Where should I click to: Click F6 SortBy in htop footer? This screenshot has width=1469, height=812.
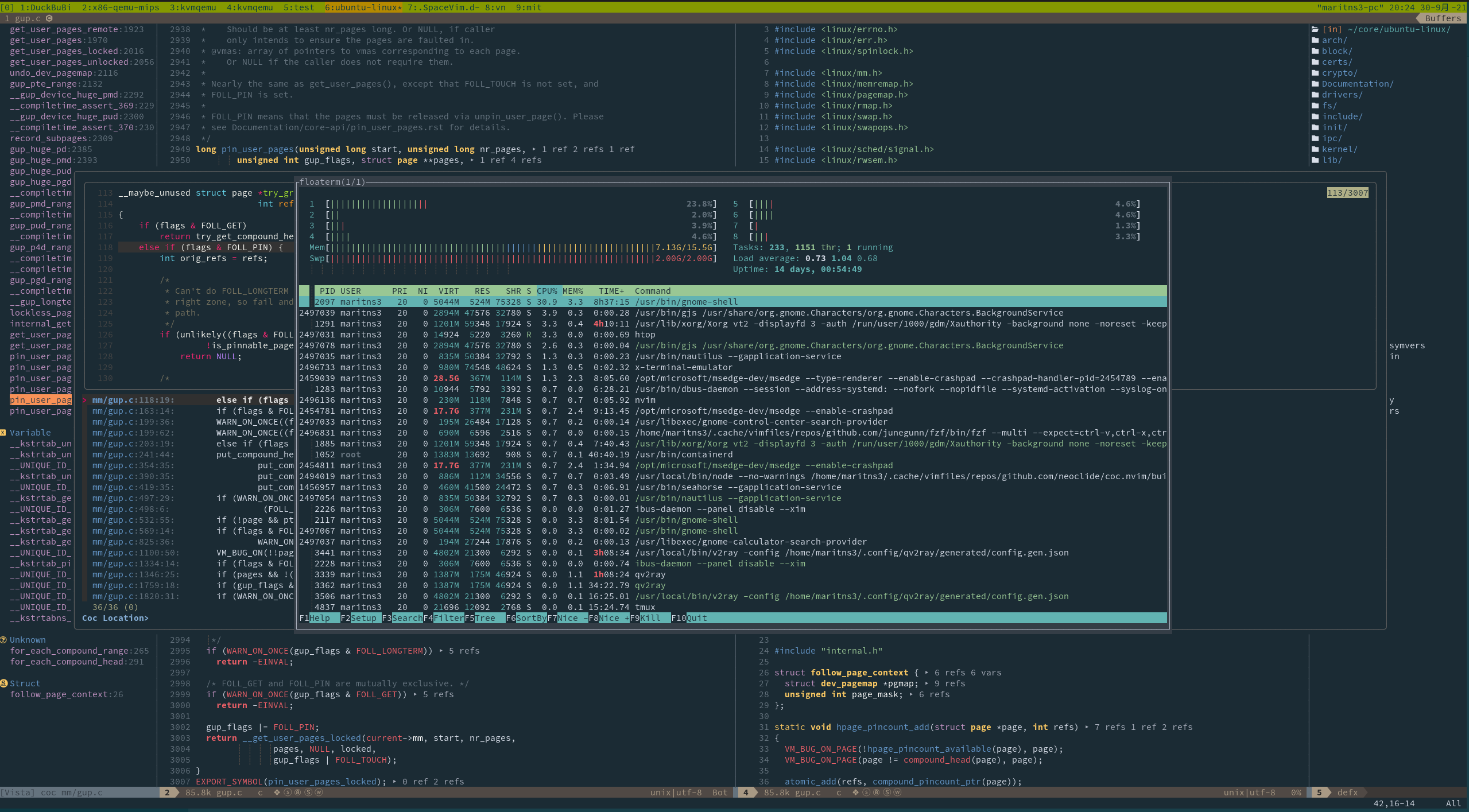tap(526, 618)
